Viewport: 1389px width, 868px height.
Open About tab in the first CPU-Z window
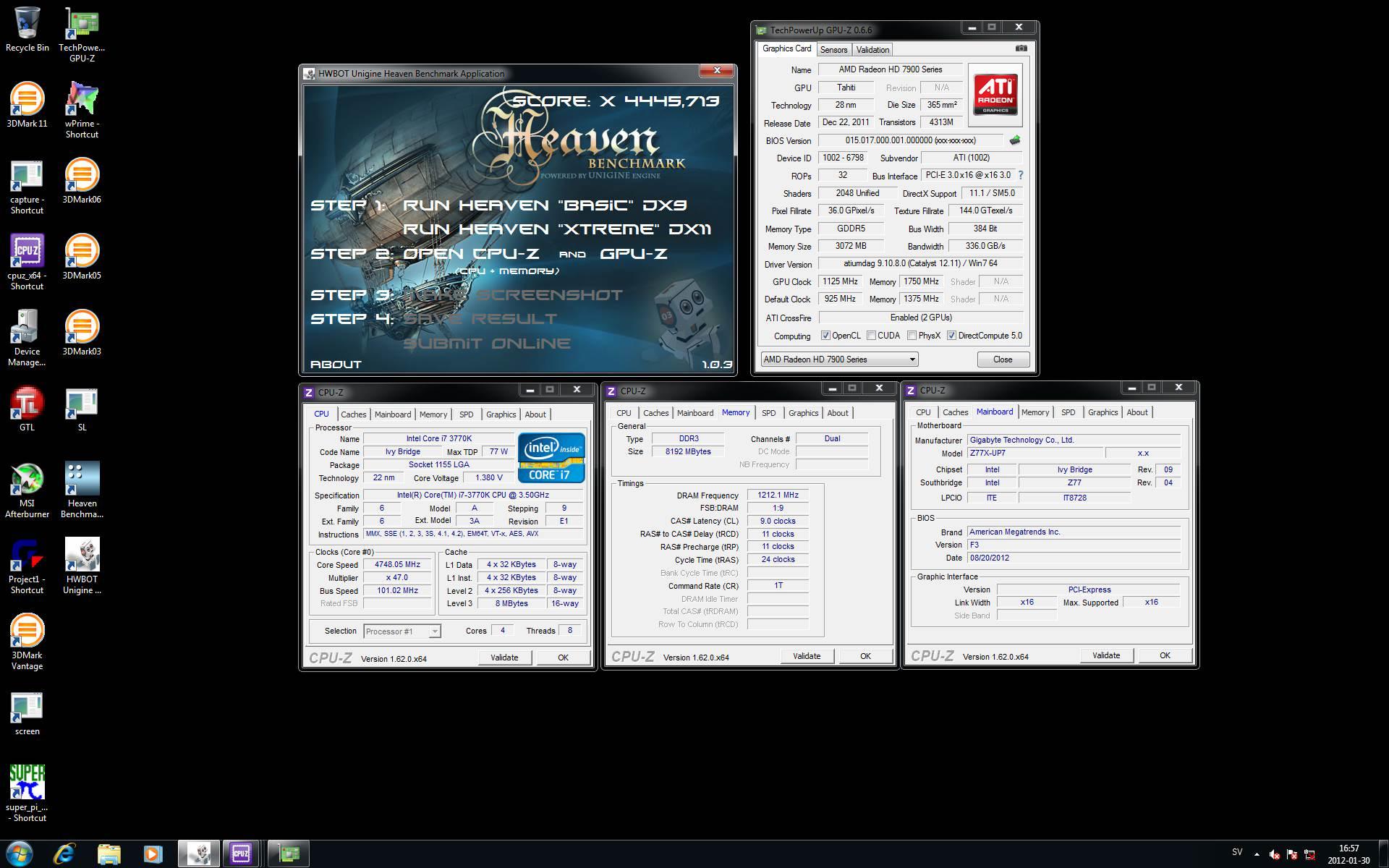click(535, 414)
